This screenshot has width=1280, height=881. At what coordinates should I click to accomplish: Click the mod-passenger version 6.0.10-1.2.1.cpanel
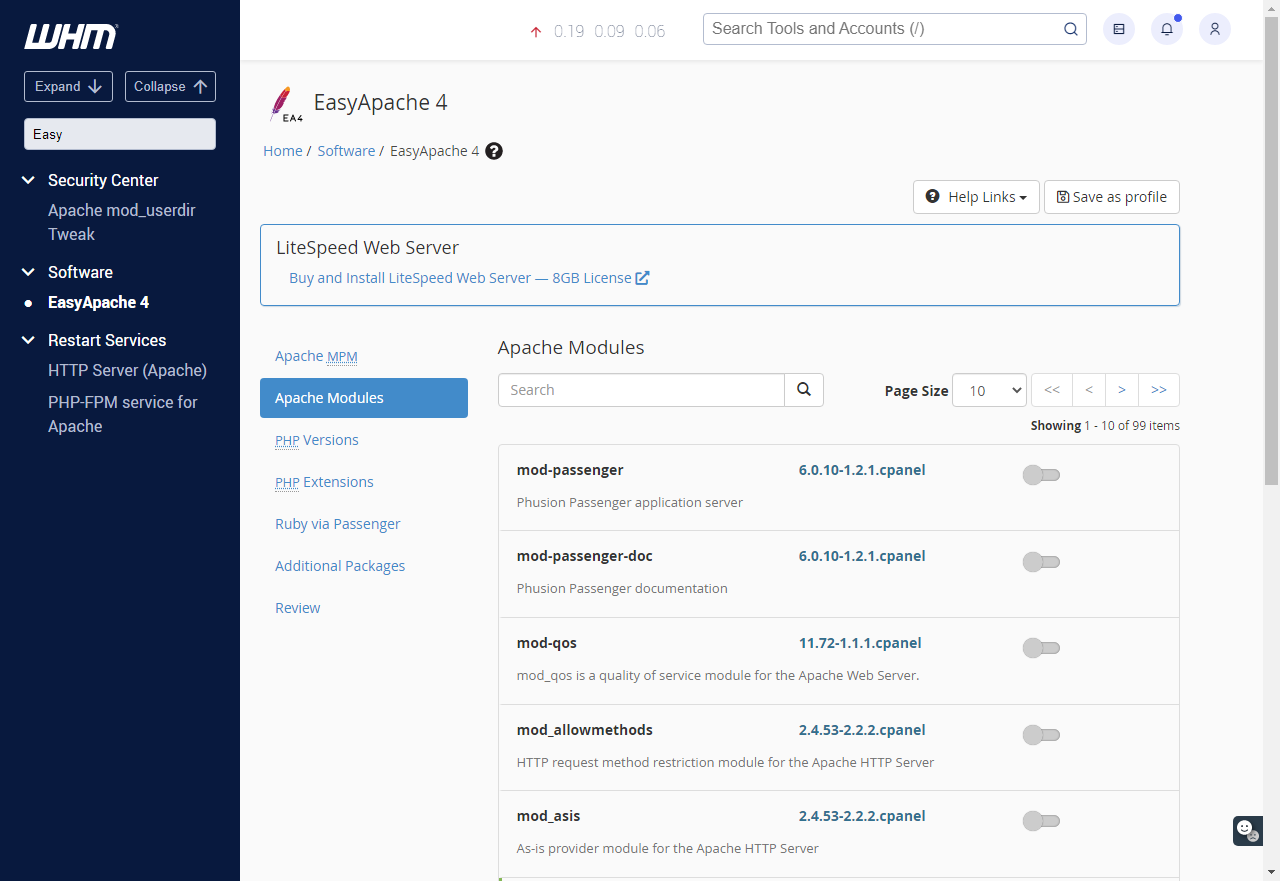(x=862, y=470)
